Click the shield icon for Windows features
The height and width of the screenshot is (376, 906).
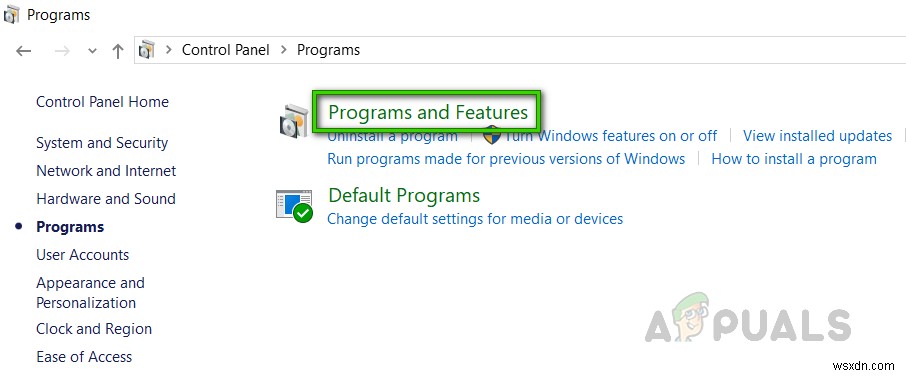click(x=492, y=136)
